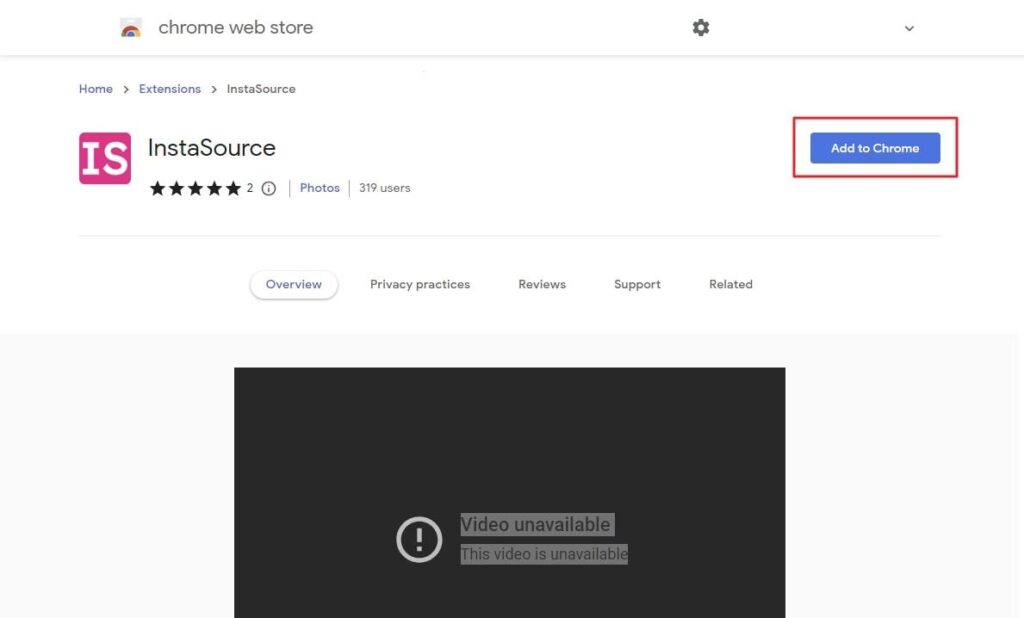Expand the account dropdown chevron
This screenshot has height=618, width=1024.
909,29
